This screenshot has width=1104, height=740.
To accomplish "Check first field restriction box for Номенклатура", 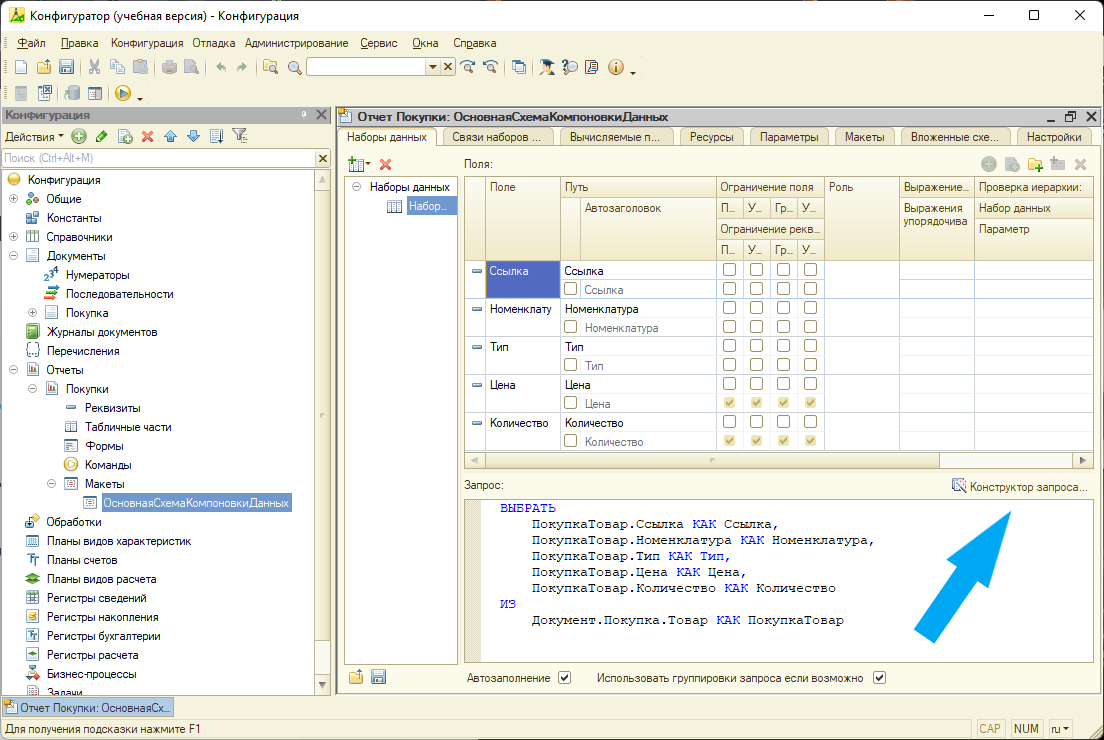I will point(729,308).
